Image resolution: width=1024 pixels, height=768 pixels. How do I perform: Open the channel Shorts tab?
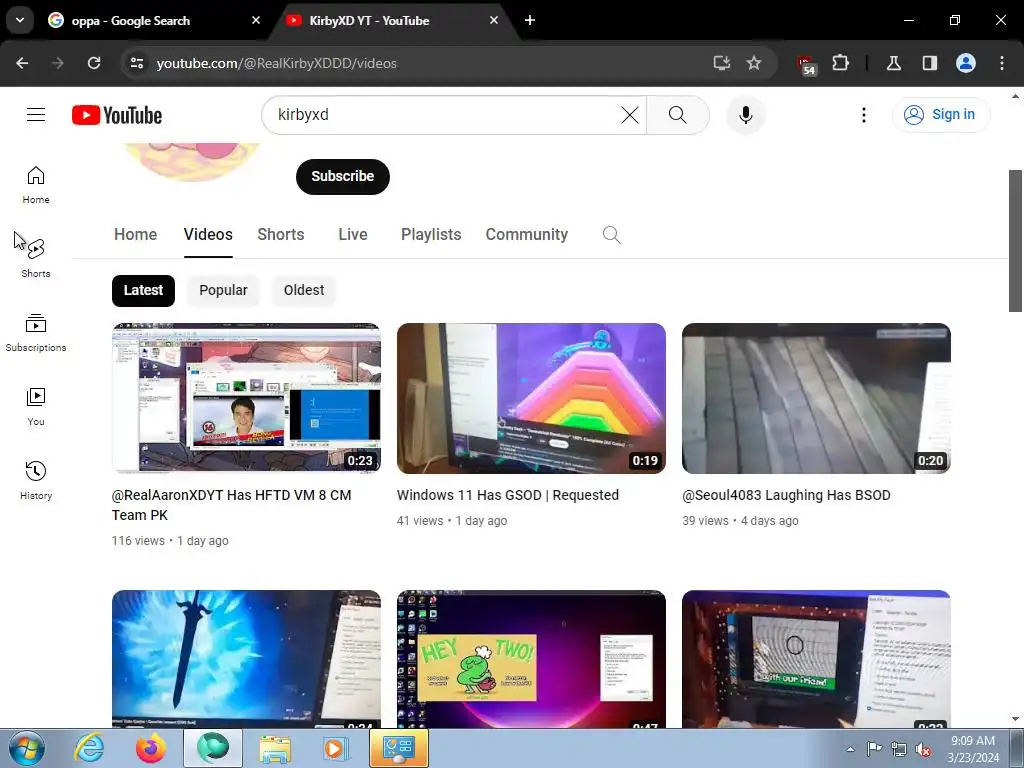tap(281, 234)
